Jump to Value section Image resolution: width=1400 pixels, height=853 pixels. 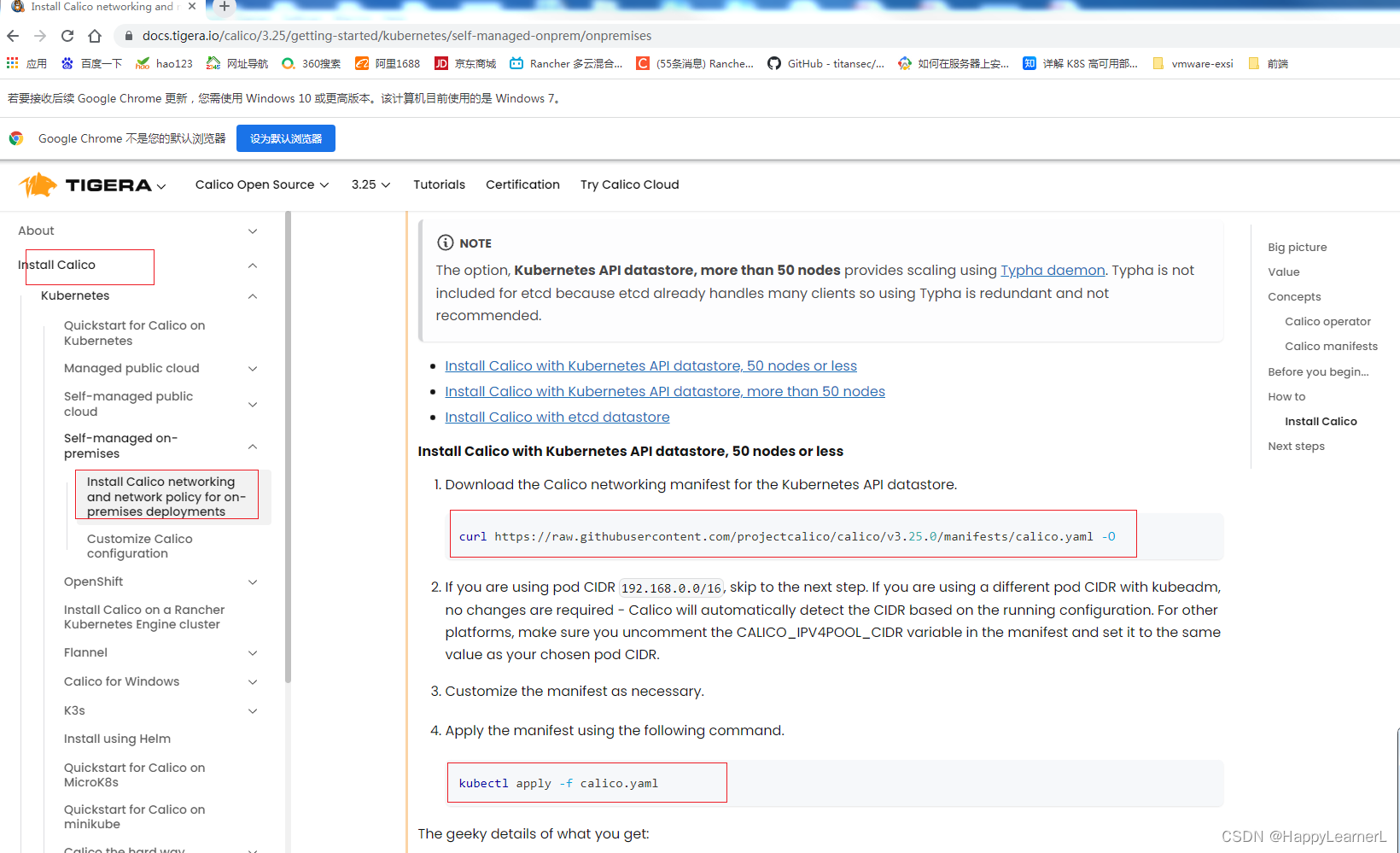[x=1283, y=272]
